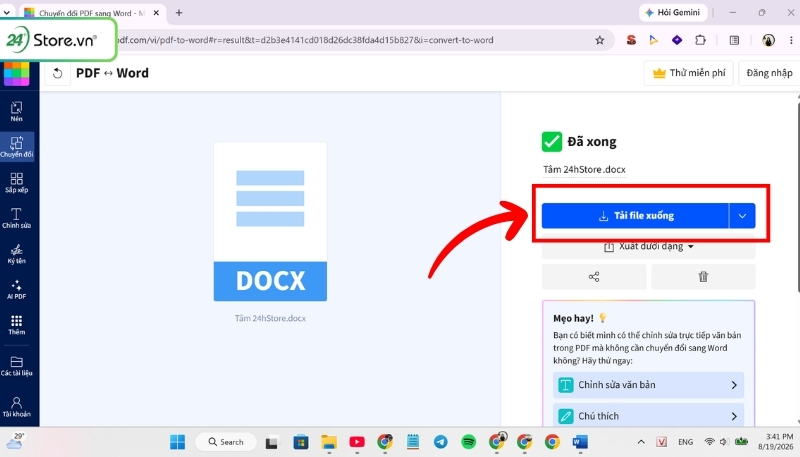Click the taskbar Search box
The width and height of the screenshot is (800, 457).
(x=226, y=442)
